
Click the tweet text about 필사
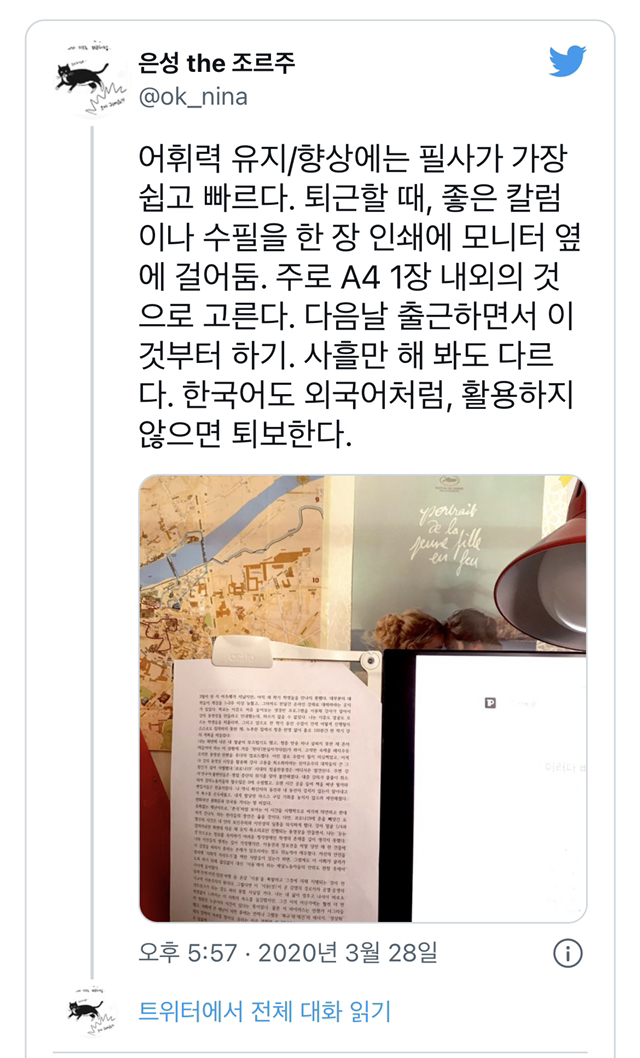pyautogui.click(x=359, y=296)
